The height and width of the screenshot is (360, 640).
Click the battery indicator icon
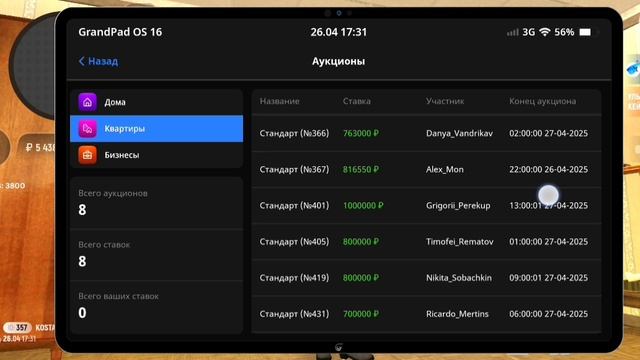[585, 32]
